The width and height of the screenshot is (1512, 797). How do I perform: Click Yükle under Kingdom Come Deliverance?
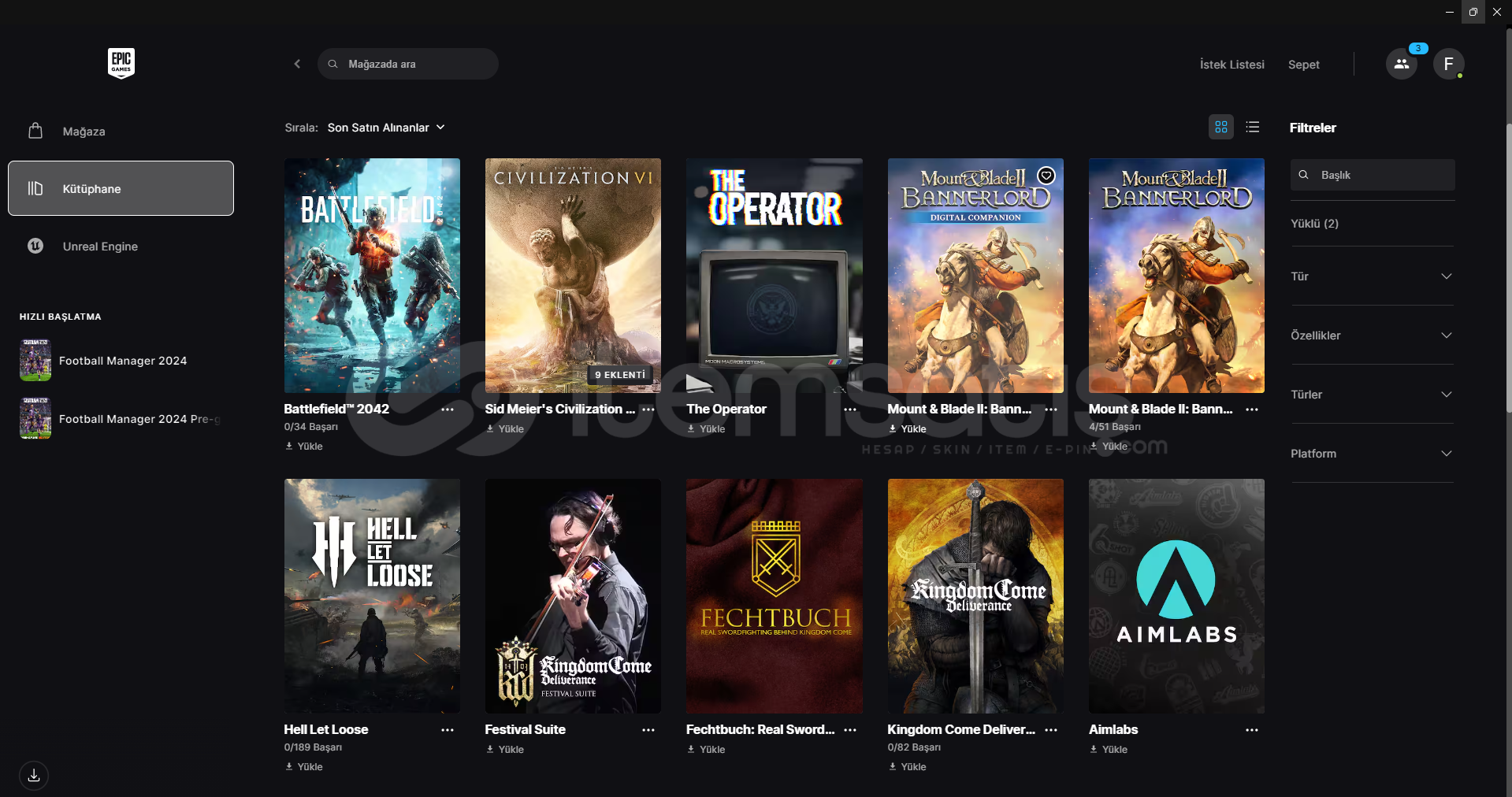coord(908,767)
